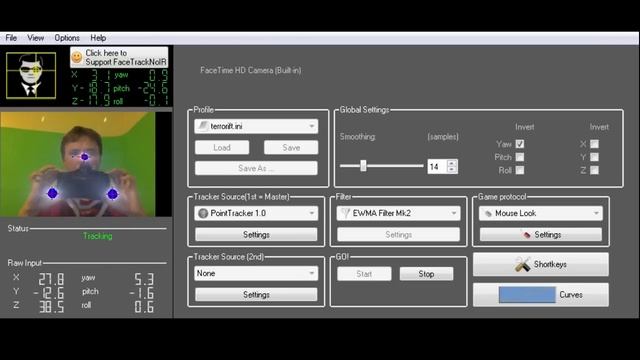Click Raw Input roll value 0.6
640x360 pixels.
(x=144, y=307)
